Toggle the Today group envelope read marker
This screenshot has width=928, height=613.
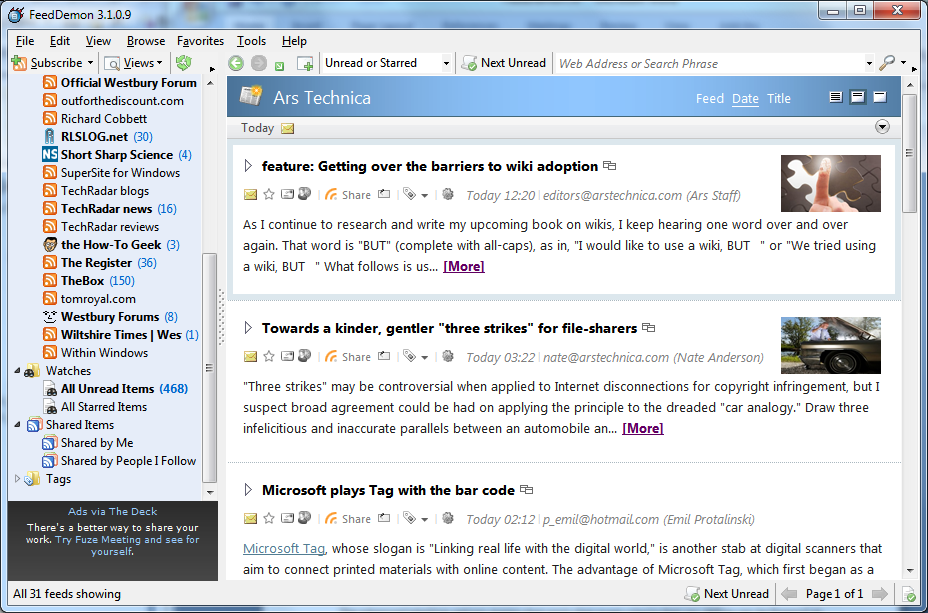(x=288, y=128)
